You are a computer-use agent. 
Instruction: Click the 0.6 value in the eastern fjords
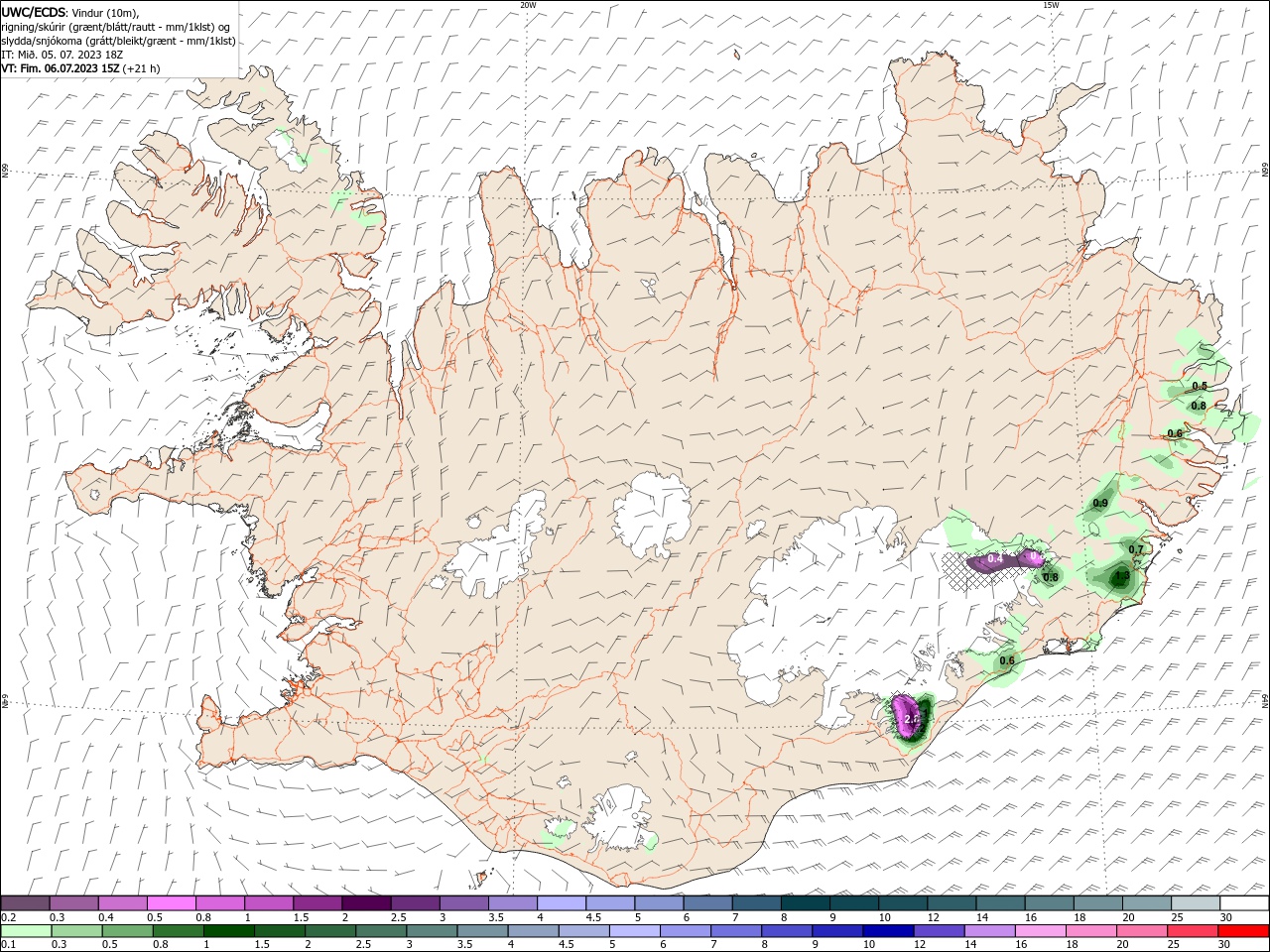1175,433
